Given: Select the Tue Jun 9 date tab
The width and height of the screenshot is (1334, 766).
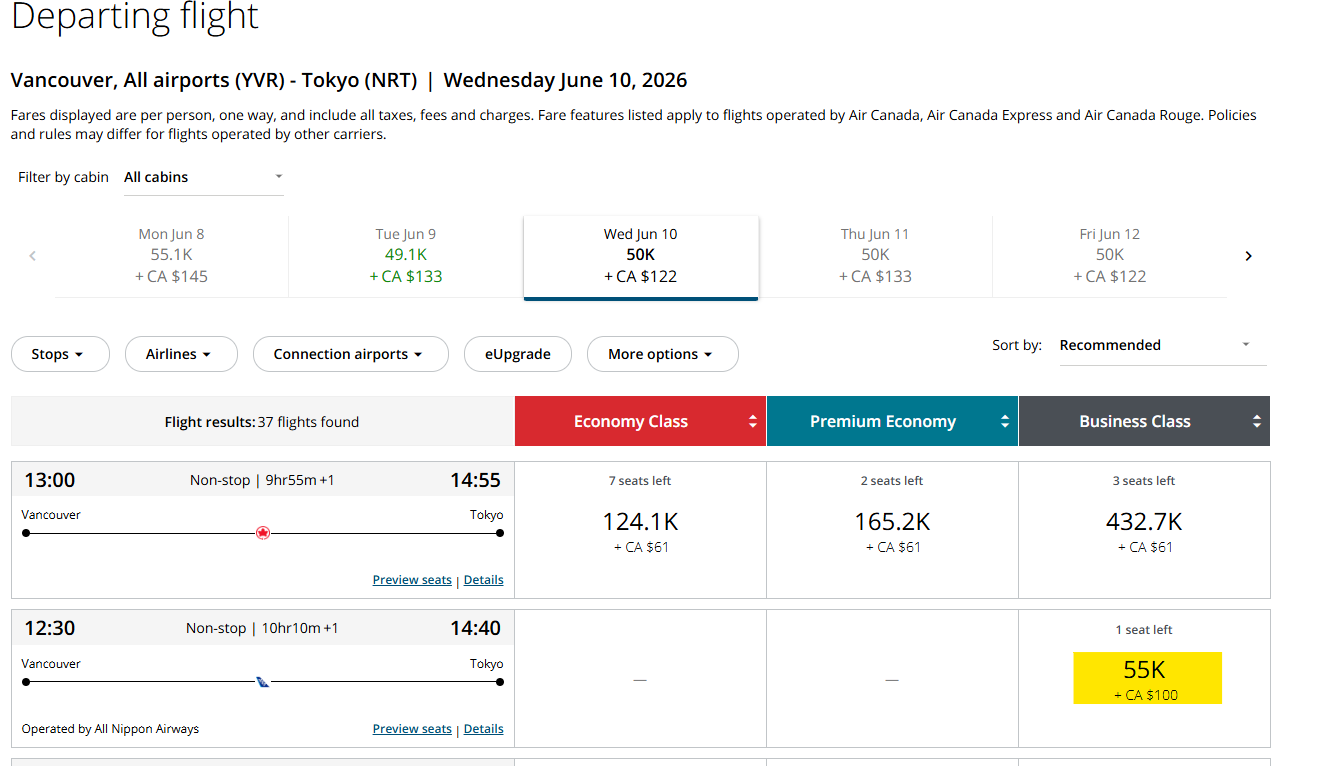Looking at the screenshot, I should [x=406, y=256].
